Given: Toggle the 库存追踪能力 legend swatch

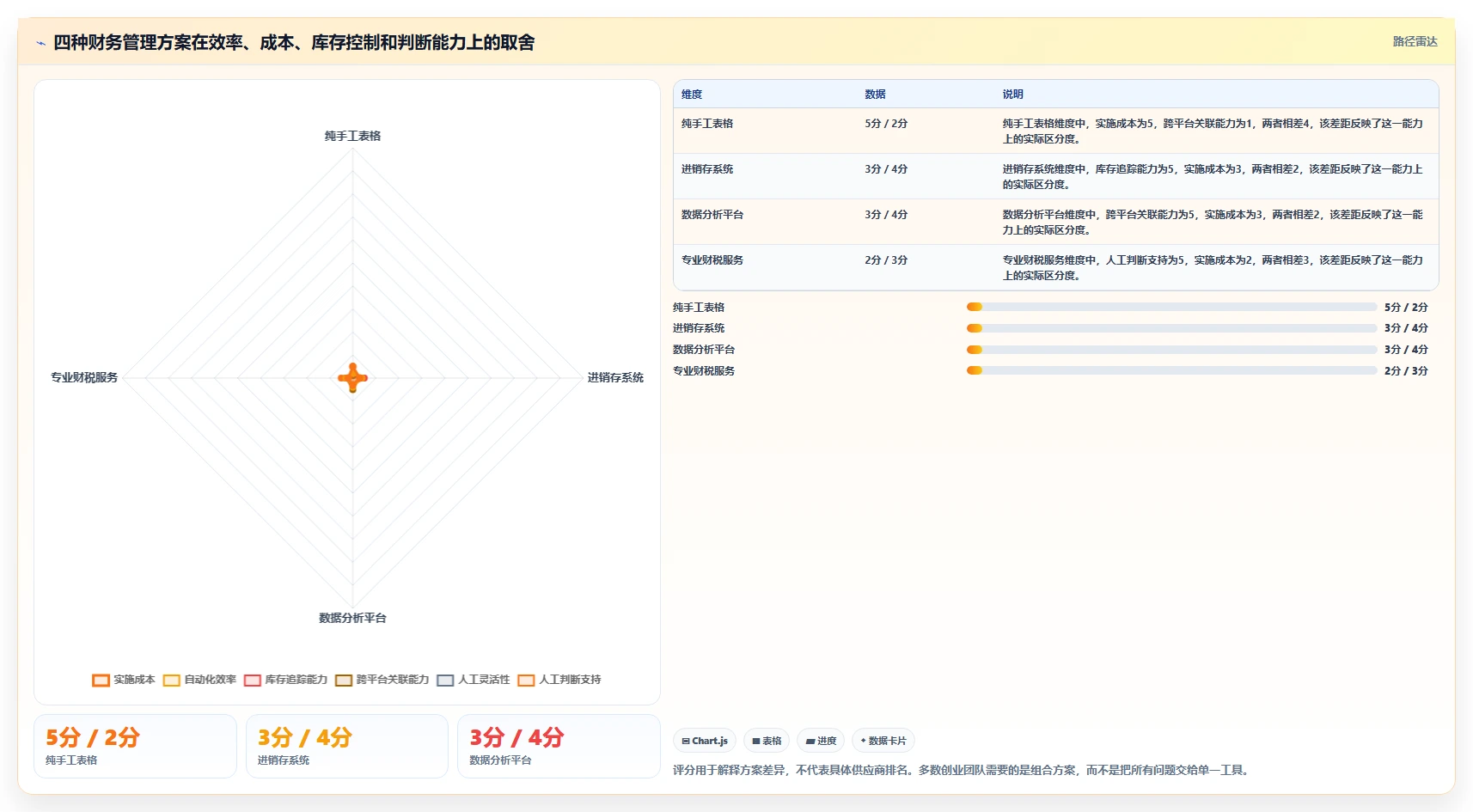Looking at the screenshot, I should point(253,680).
